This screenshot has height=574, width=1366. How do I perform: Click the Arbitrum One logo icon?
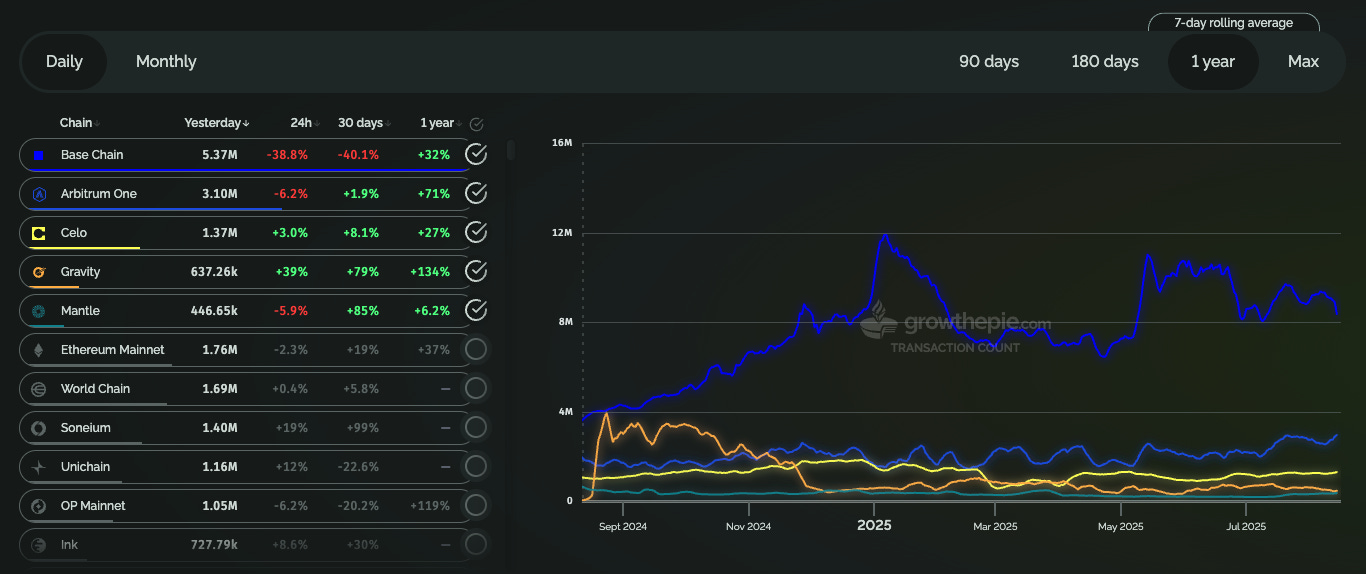point(39,194)
